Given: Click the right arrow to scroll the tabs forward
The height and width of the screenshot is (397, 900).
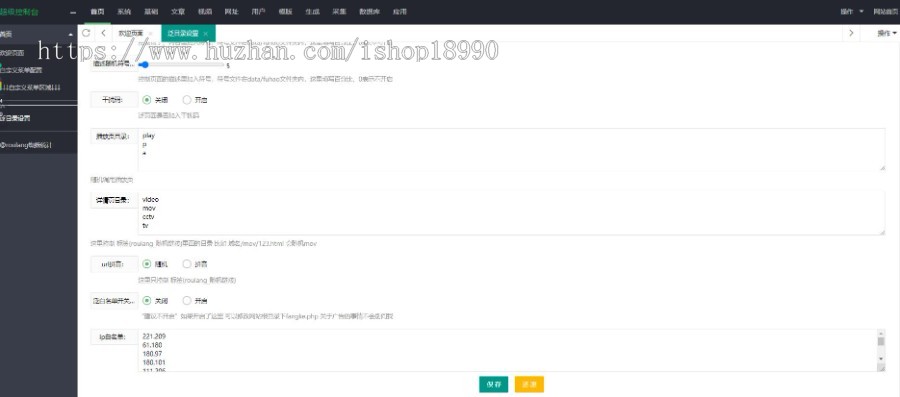Looking at the screenshot, I should (x=851, y=33).
